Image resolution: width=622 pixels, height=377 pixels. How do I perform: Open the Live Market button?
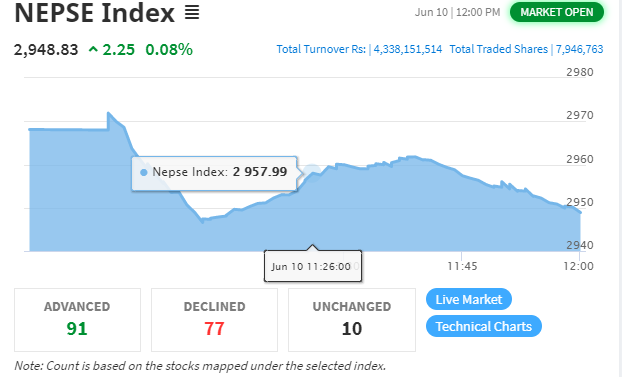[468, 299]
